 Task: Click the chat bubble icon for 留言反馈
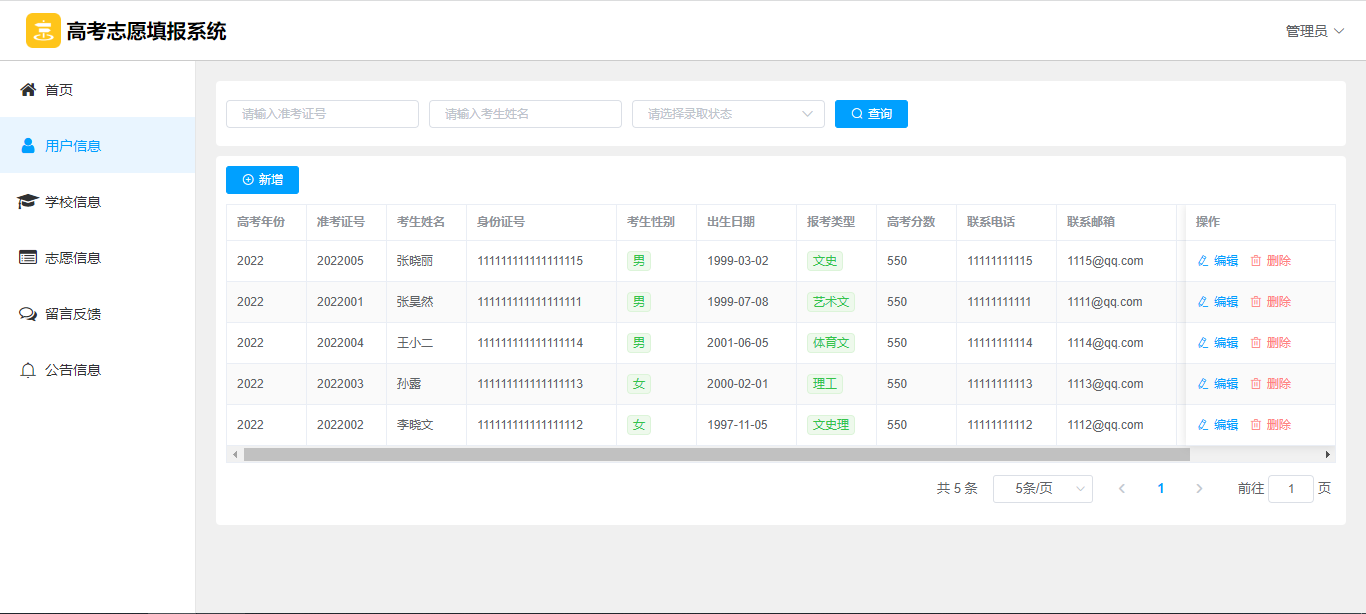pyautogui.click(x=28, y=314)
